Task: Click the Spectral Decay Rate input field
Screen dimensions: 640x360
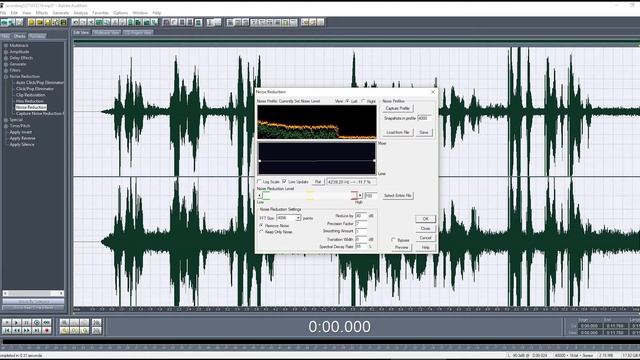Action: 361,247
